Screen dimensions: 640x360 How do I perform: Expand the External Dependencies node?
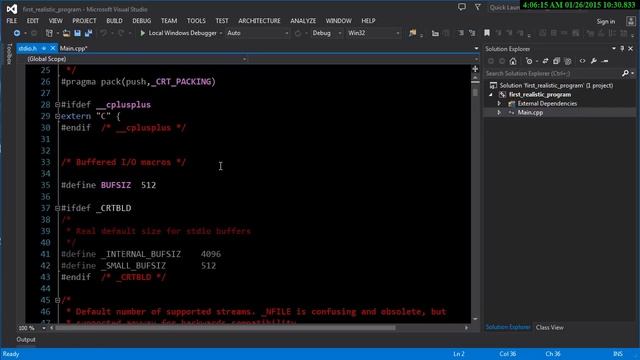(499, 104)
